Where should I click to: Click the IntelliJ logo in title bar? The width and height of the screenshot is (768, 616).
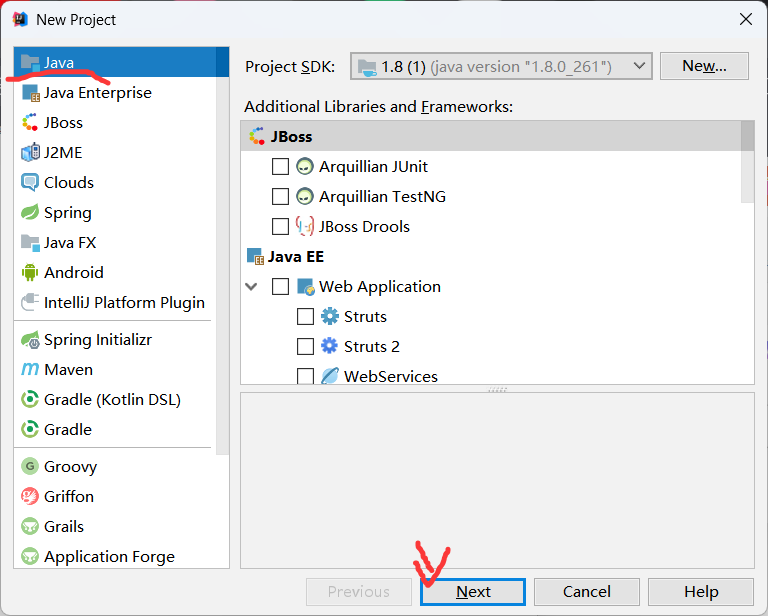point(20,19)
